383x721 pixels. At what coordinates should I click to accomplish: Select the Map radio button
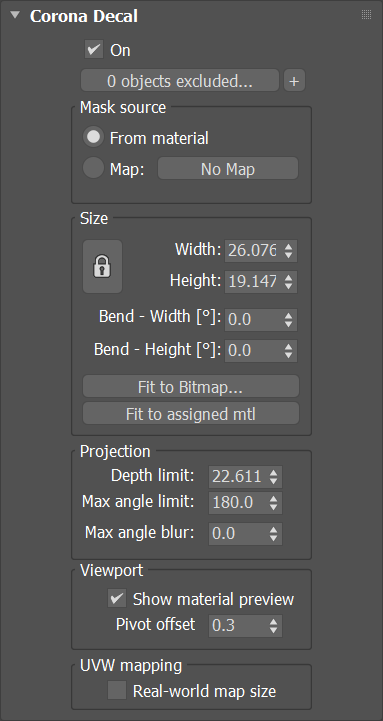93,168
